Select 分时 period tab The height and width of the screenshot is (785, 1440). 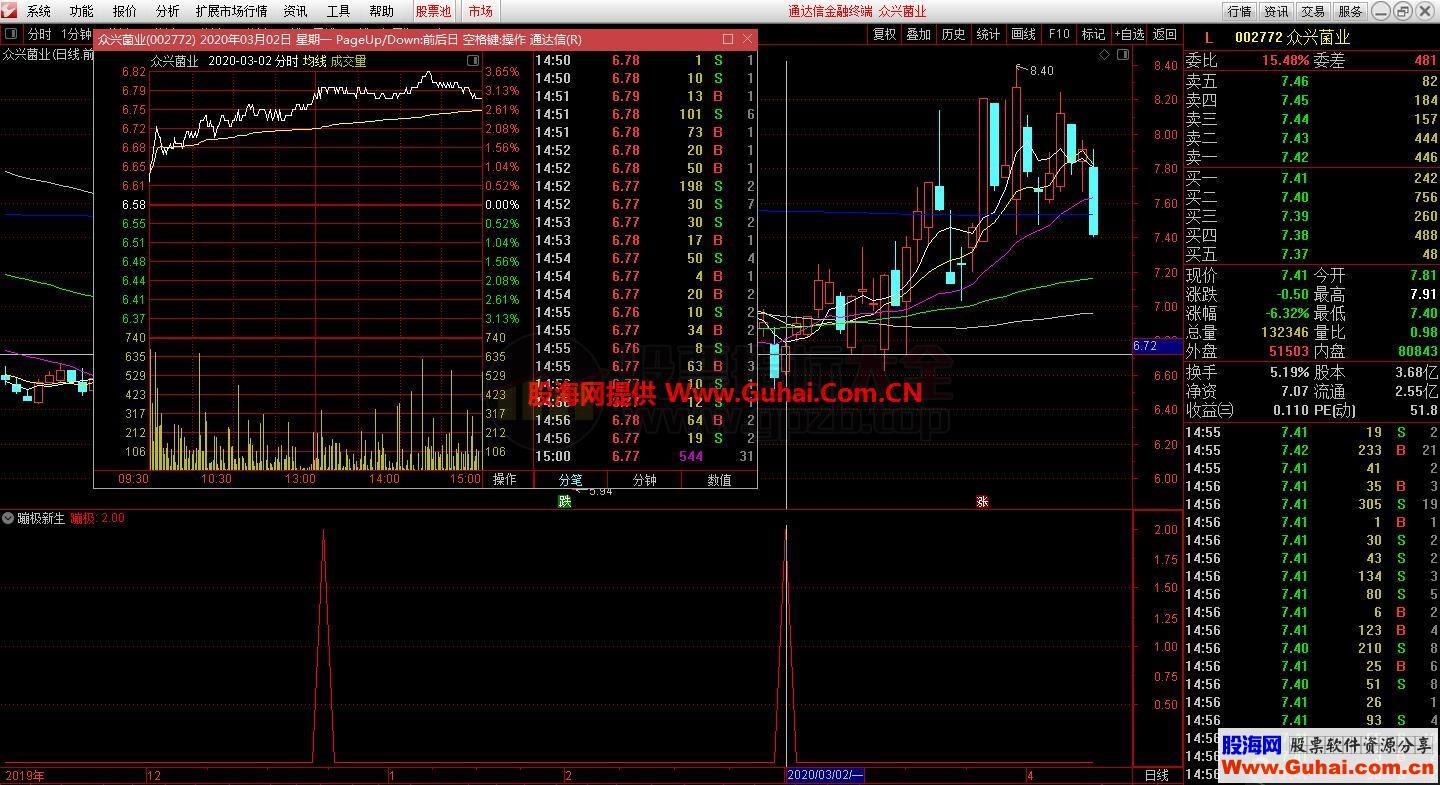[39, 34]
